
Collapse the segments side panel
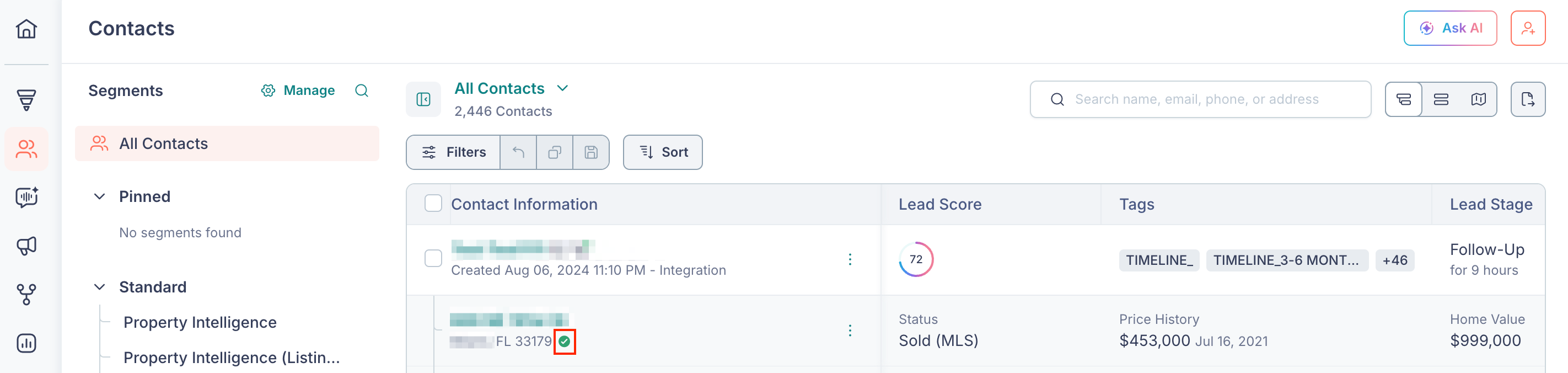tap(423, 99)
